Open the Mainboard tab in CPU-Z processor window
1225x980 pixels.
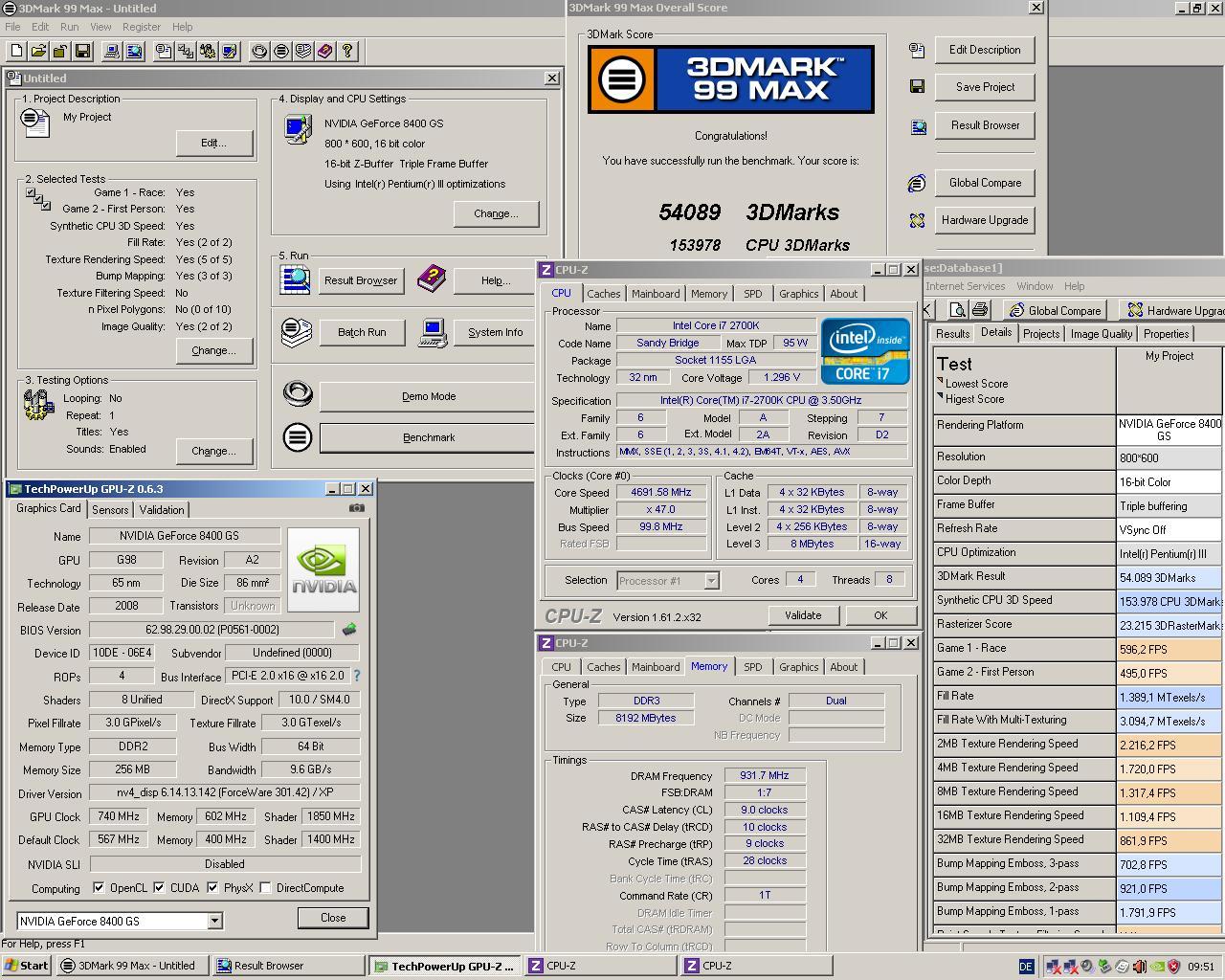tap(656, 294)
